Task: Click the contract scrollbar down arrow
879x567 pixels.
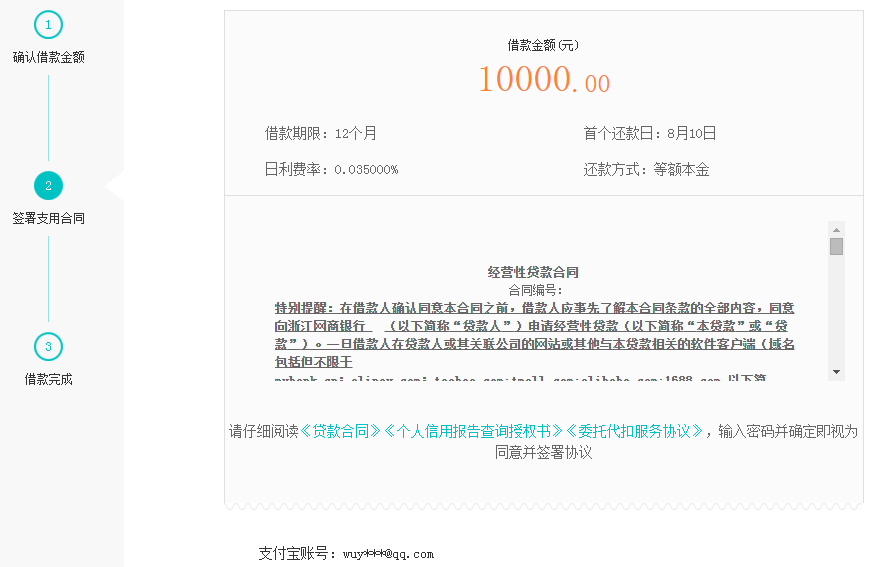Action: point(836,372)
